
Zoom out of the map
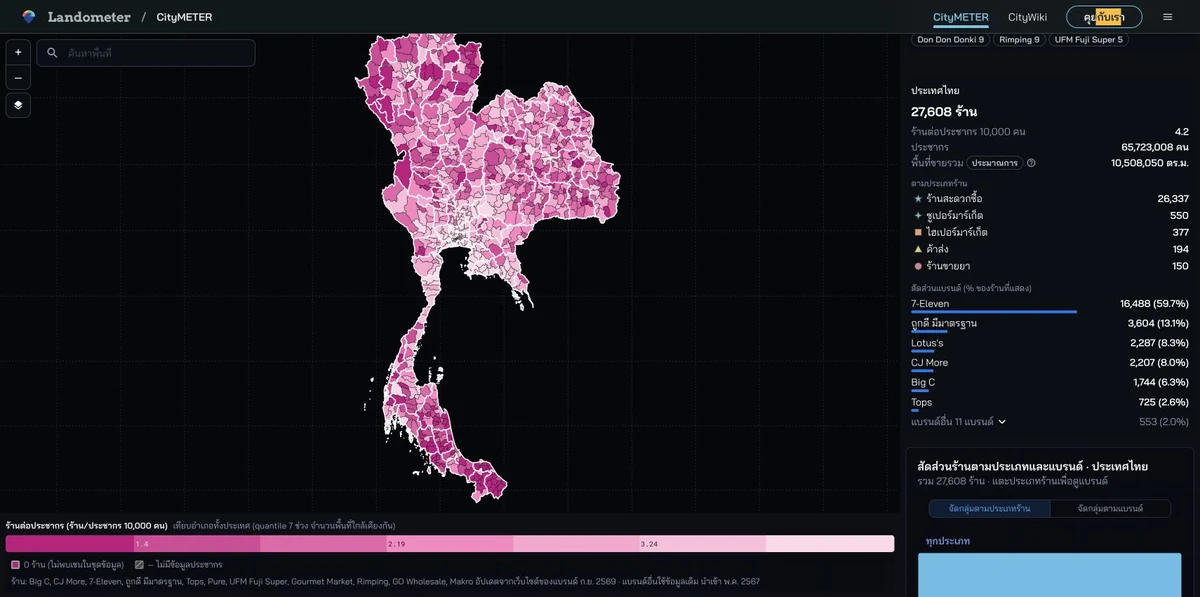click(18, 77)
